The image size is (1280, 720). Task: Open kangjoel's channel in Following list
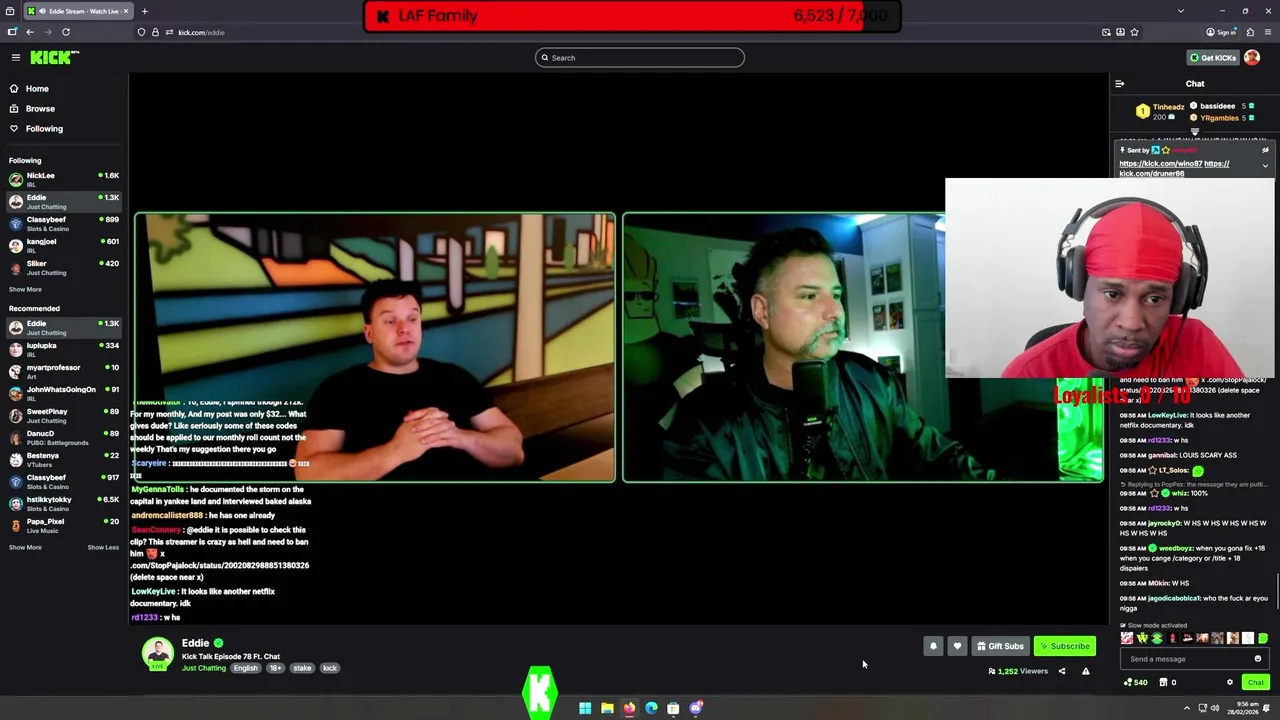point(64,245)
